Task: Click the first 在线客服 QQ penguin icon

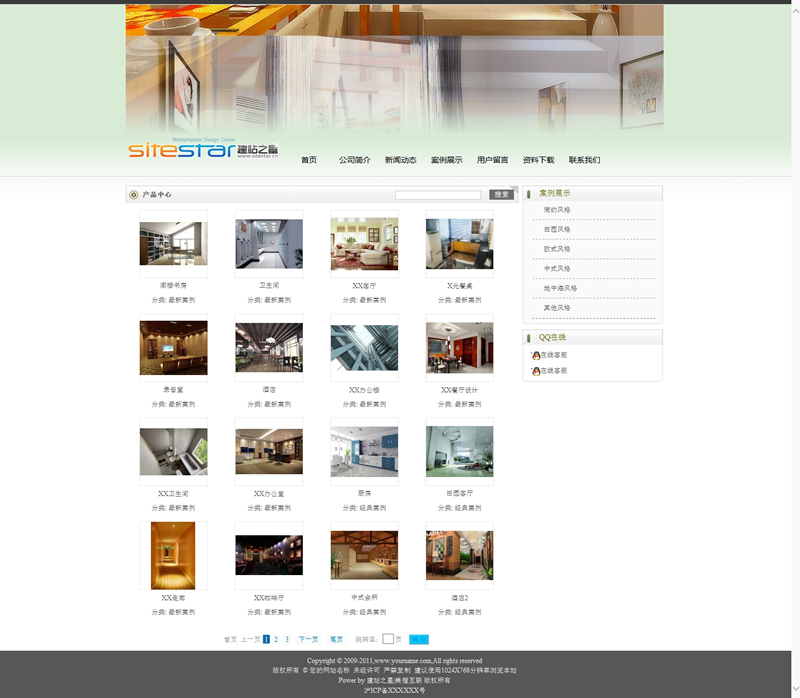Action: pos(536,355)
